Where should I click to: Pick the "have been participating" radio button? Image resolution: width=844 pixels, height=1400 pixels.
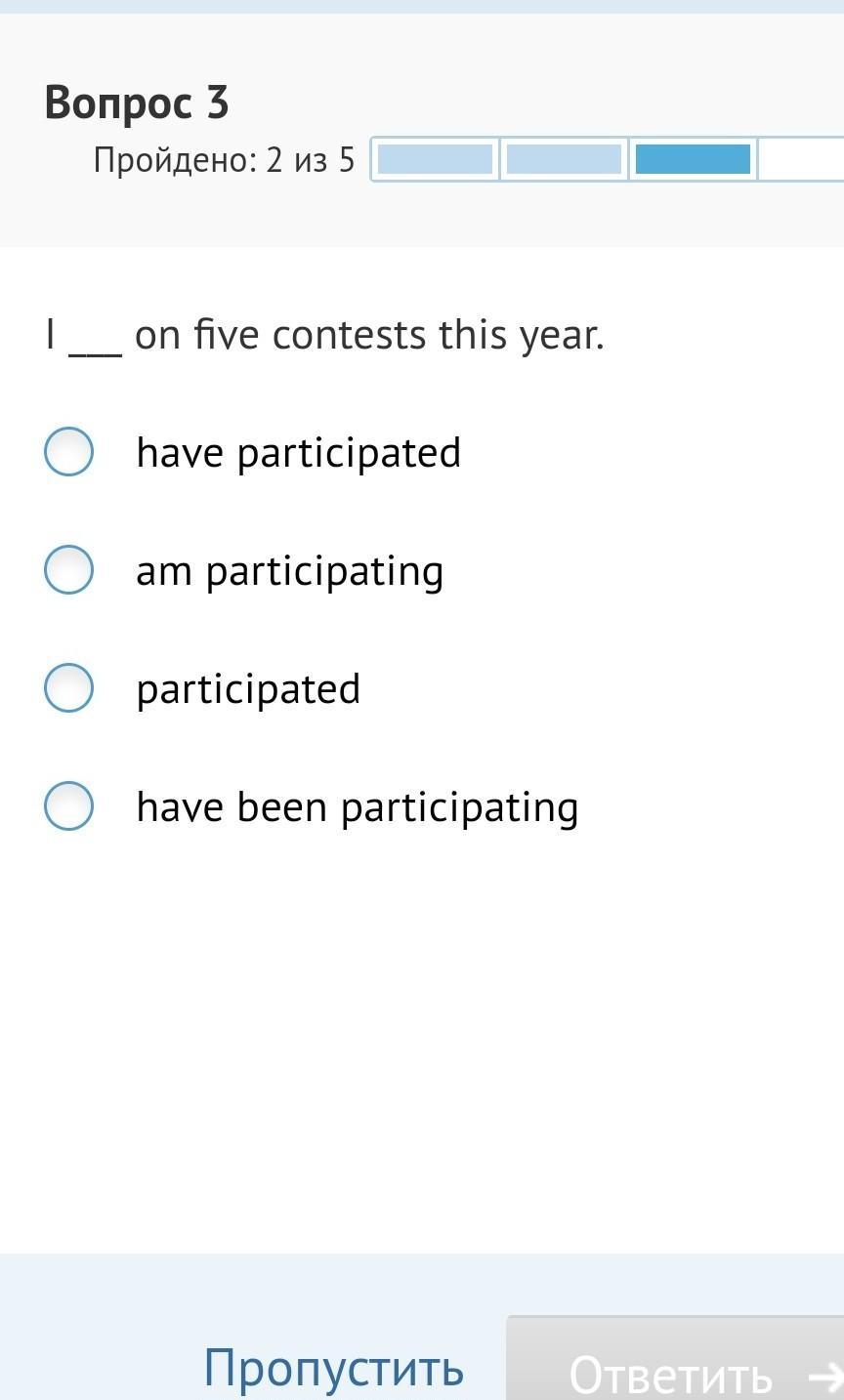click(68, 806)
